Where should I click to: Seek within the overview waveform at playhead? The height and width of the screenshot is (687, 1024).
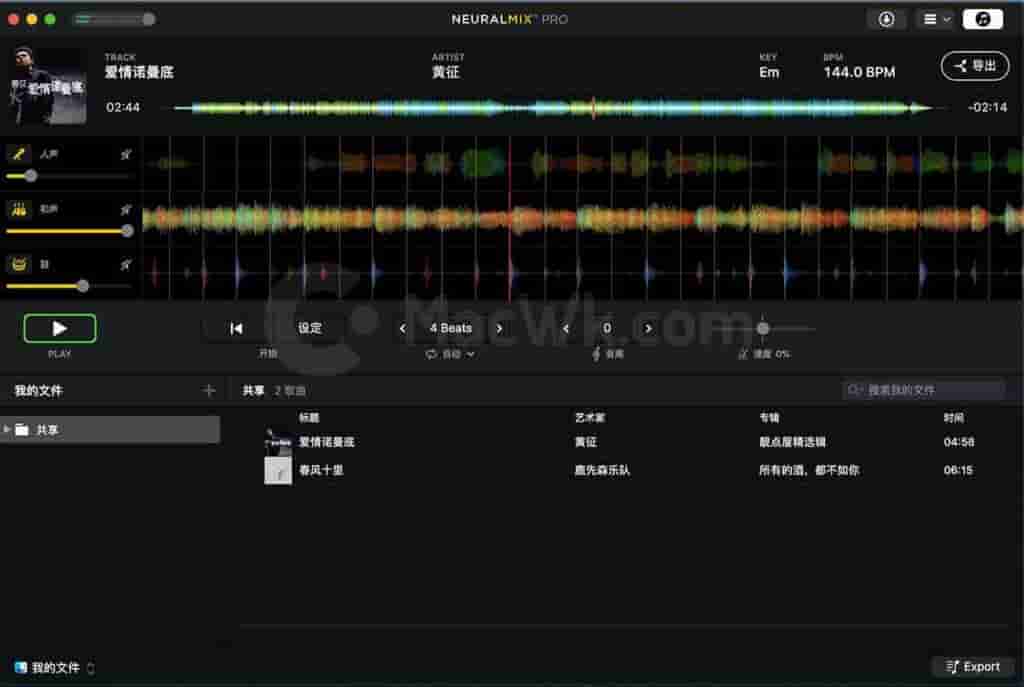point(593,108)
